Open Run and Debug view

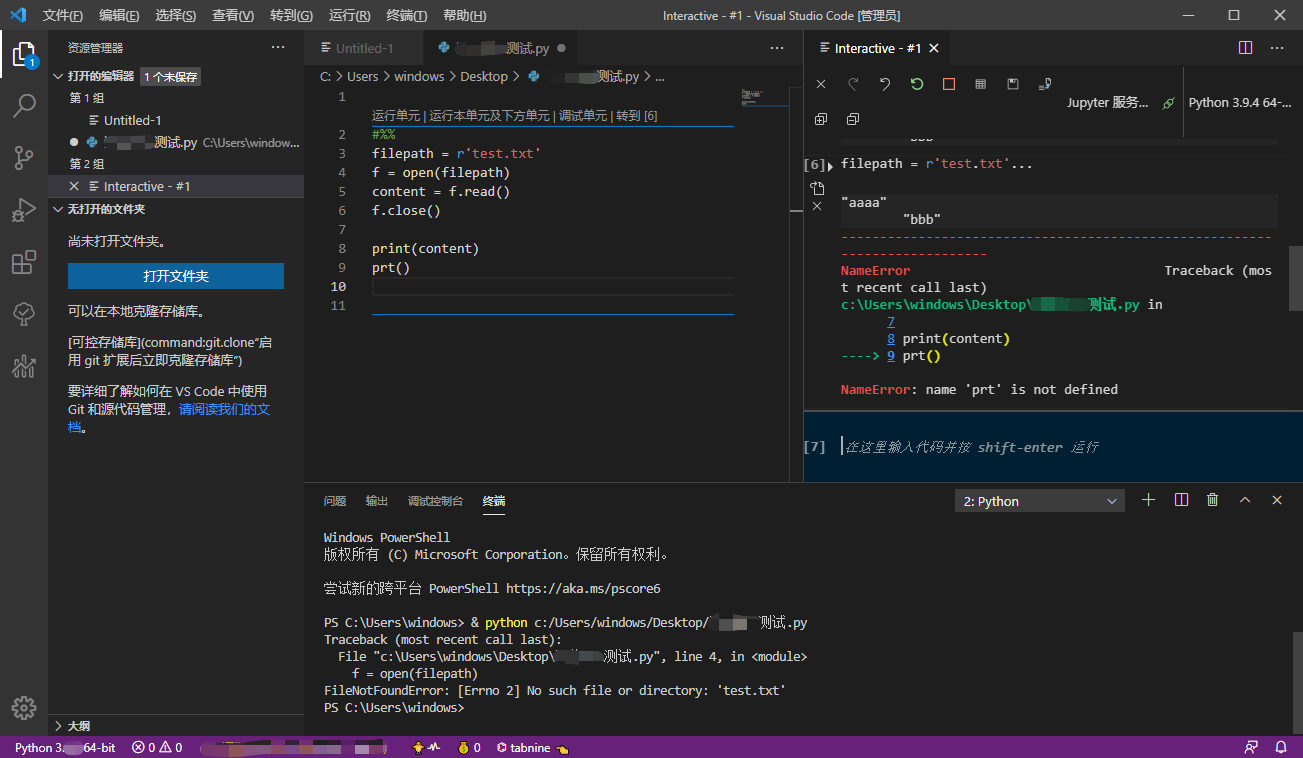[24, 209]
